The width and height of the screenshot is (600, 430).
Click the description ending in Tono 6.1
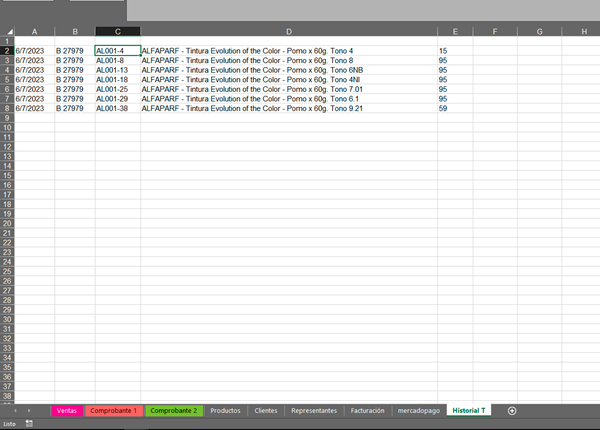click(x=289, y=99)
